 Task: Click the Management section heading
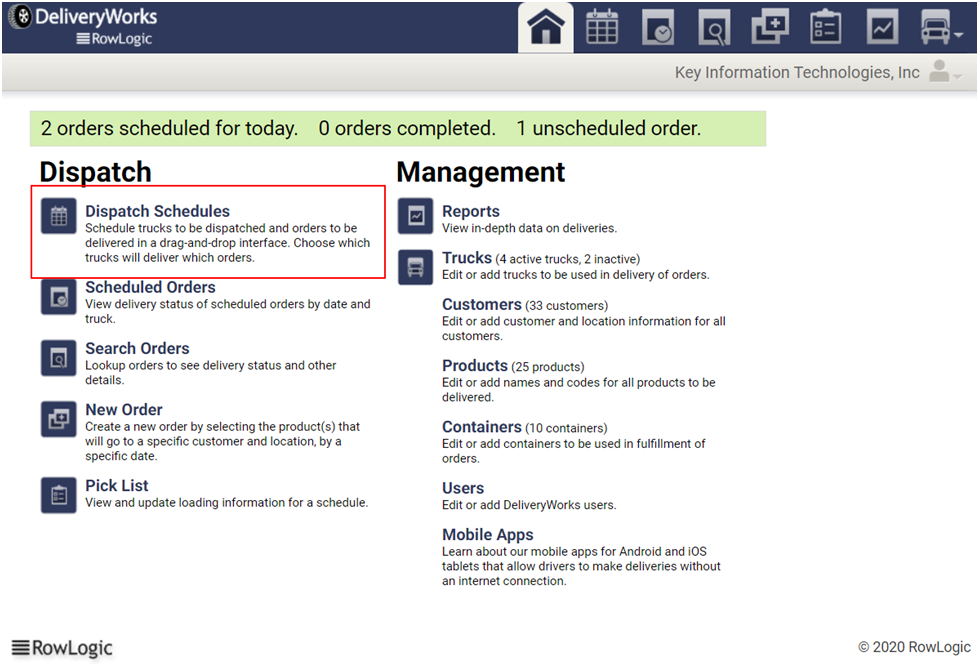pyautogui.click(x=481, y=172)
